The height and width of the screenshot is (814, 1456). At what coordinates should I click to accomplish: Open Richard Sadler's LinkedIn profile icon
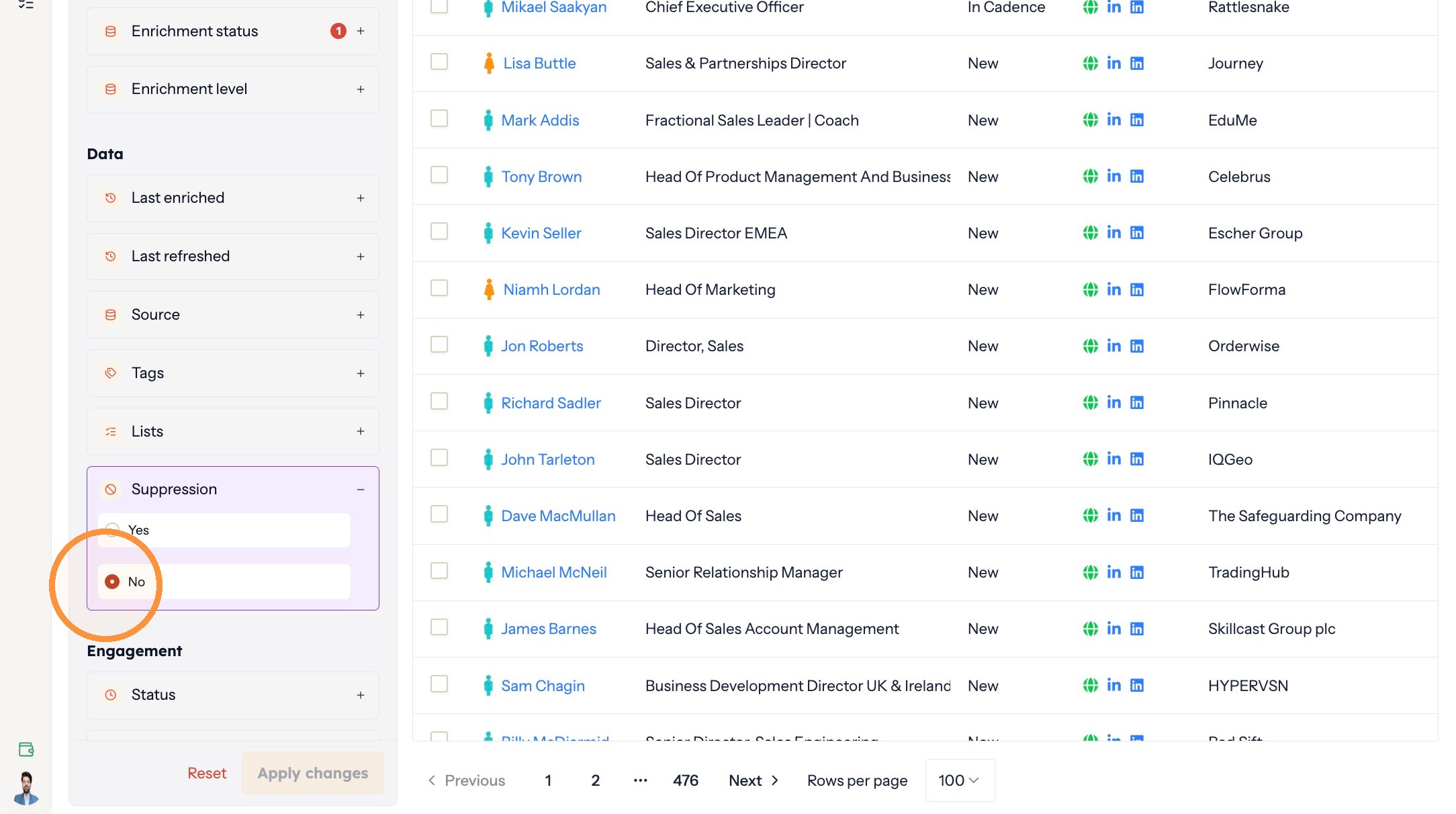[x=1113, y=403]
